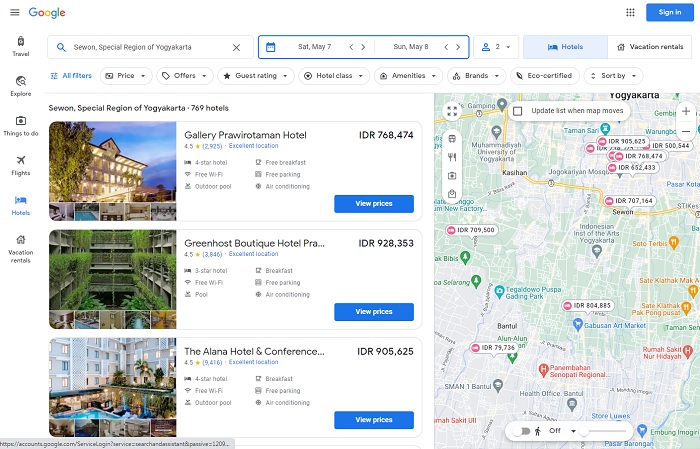Click Sat, May 7 check-in date
The height and width of the screenshot is (449, 700).
314,47
